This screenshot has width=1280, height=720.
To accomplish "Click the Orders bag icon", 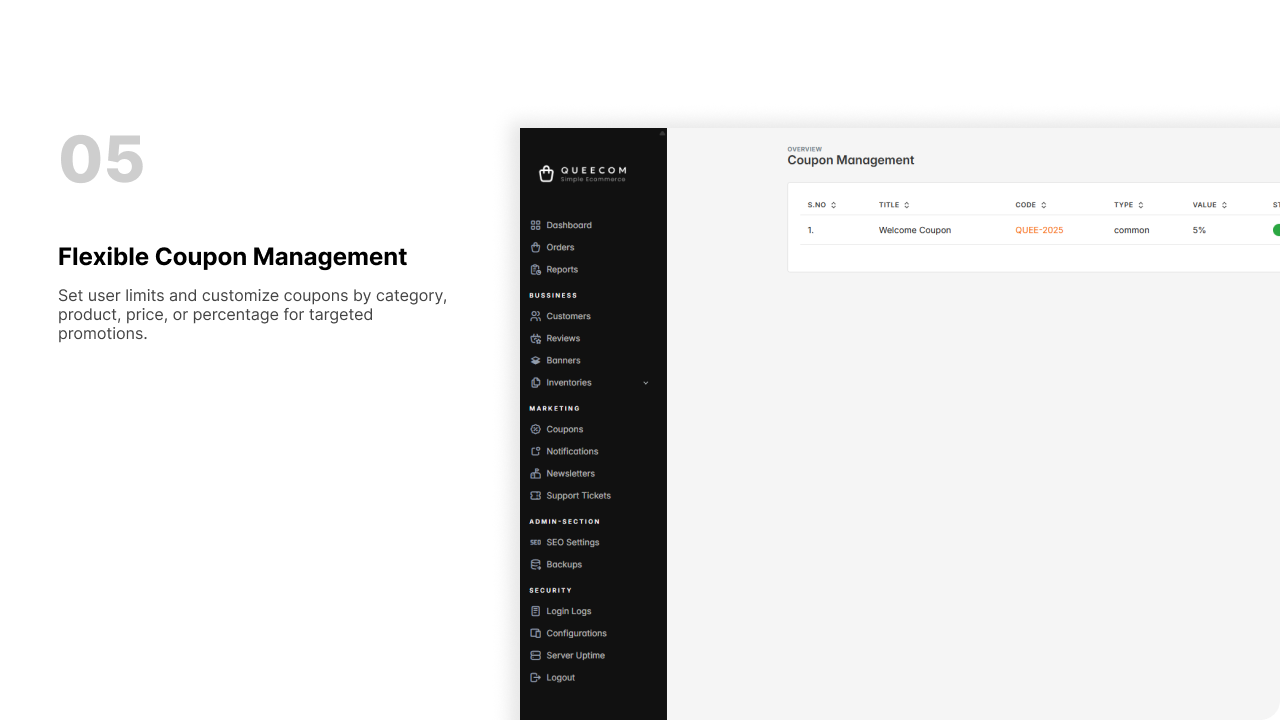I will [535, 247].
